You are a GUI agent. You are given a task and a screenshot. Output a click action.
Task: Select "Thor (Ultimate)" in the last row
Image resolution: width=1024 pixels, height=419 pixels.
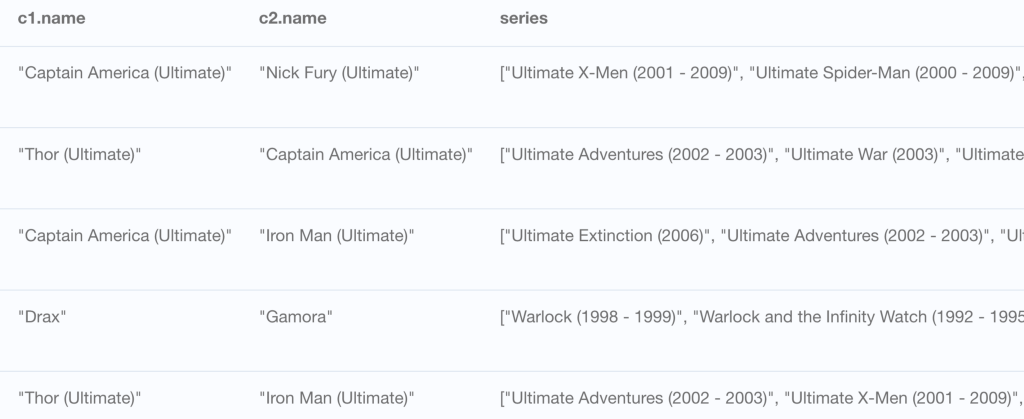click(x=79, y=398)
